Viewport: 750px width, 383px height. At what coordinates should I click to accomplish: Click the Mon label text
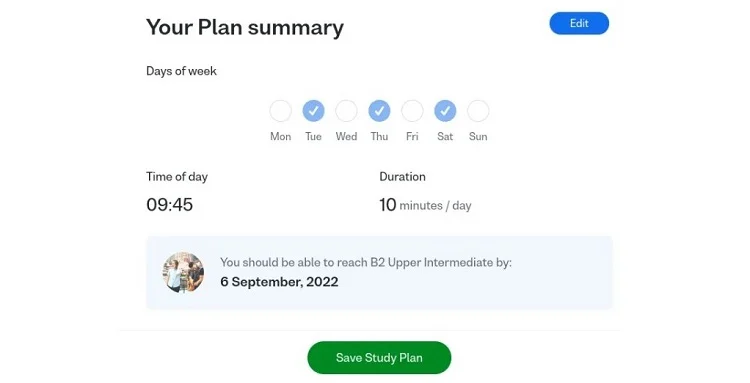coord(280,136)
